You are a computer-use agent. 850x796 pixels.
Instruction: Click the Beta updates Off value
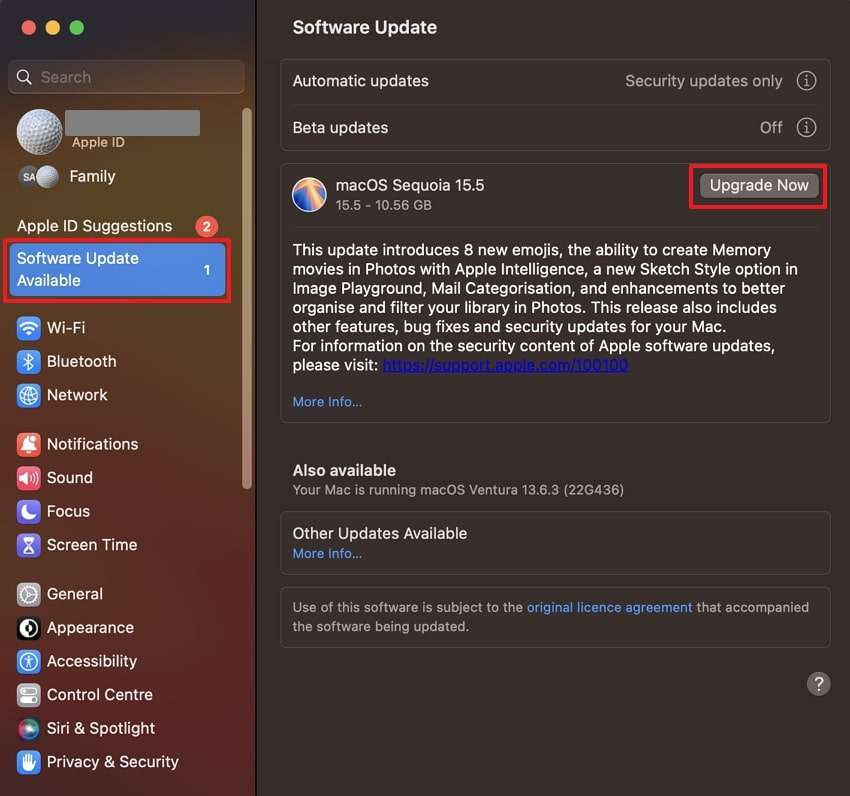771,127
